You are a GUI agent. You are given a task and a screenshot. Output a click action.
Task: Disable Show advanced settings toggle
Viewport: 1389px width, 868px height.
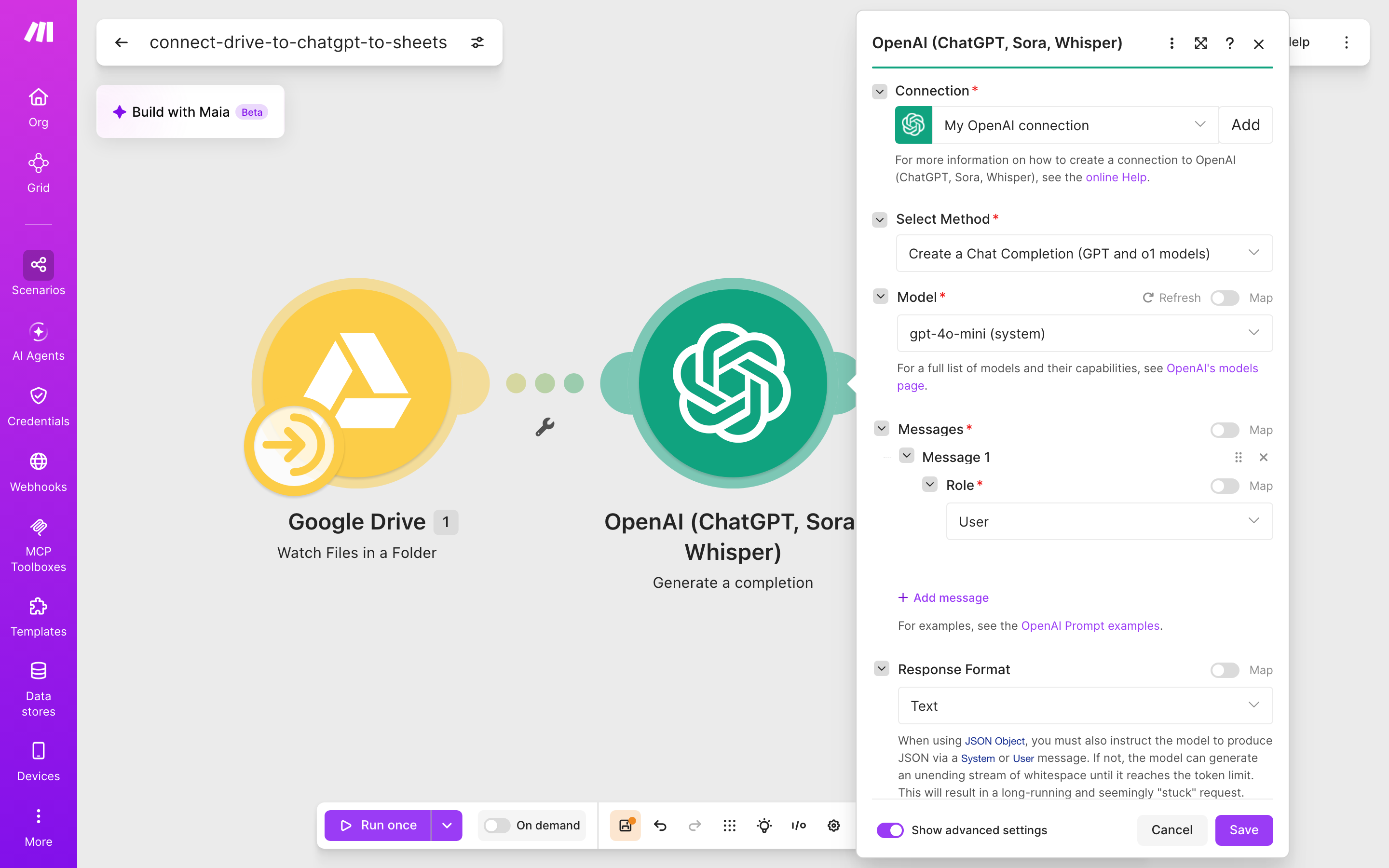[890, 830]
